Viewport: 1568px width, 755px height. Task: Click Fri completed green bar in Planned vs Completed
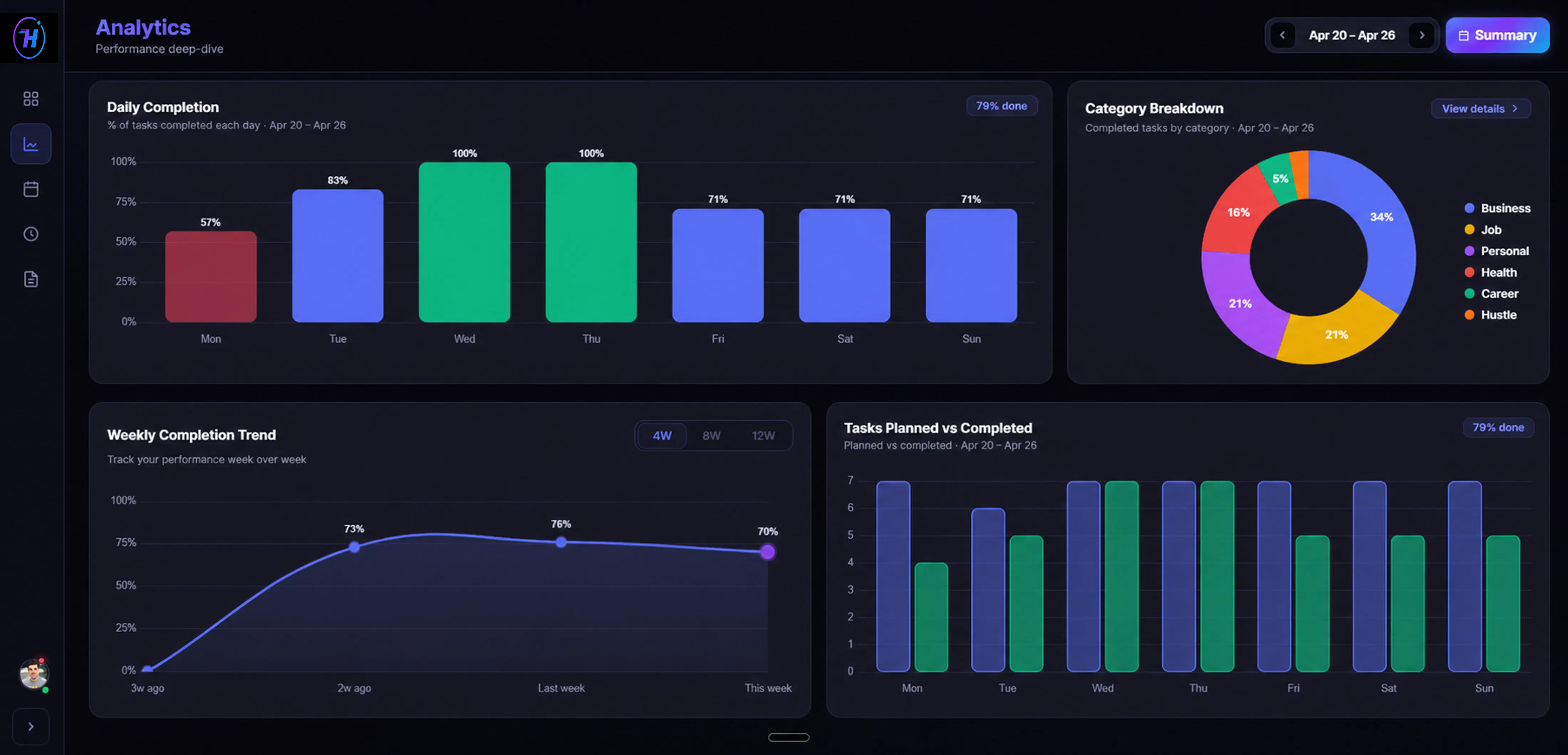[x=1312, y=604]
